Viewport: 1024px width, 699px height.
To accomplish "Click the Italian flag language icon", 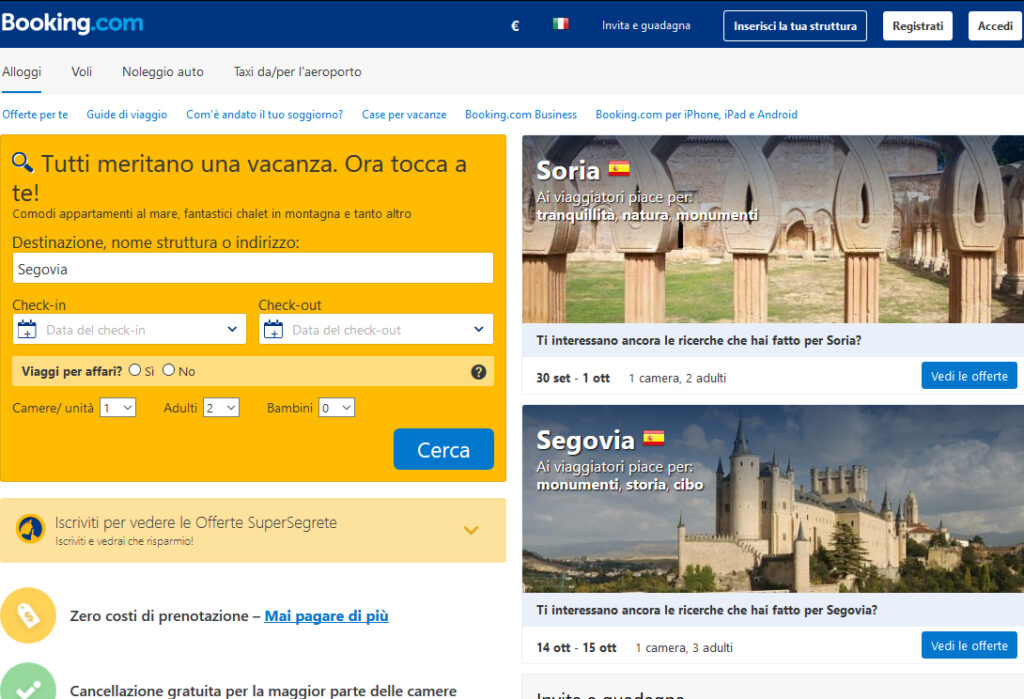I will pyautogui.click(x=561, y=25).
